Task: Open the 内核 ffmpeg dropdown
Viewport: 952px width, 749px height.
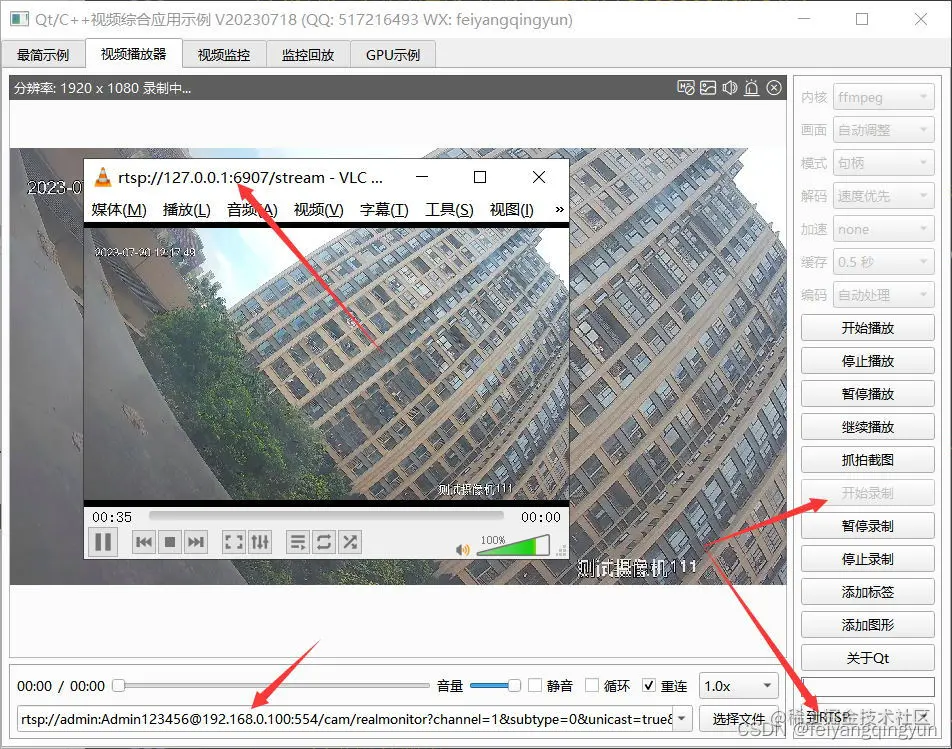Action: (x=883, y=97)
